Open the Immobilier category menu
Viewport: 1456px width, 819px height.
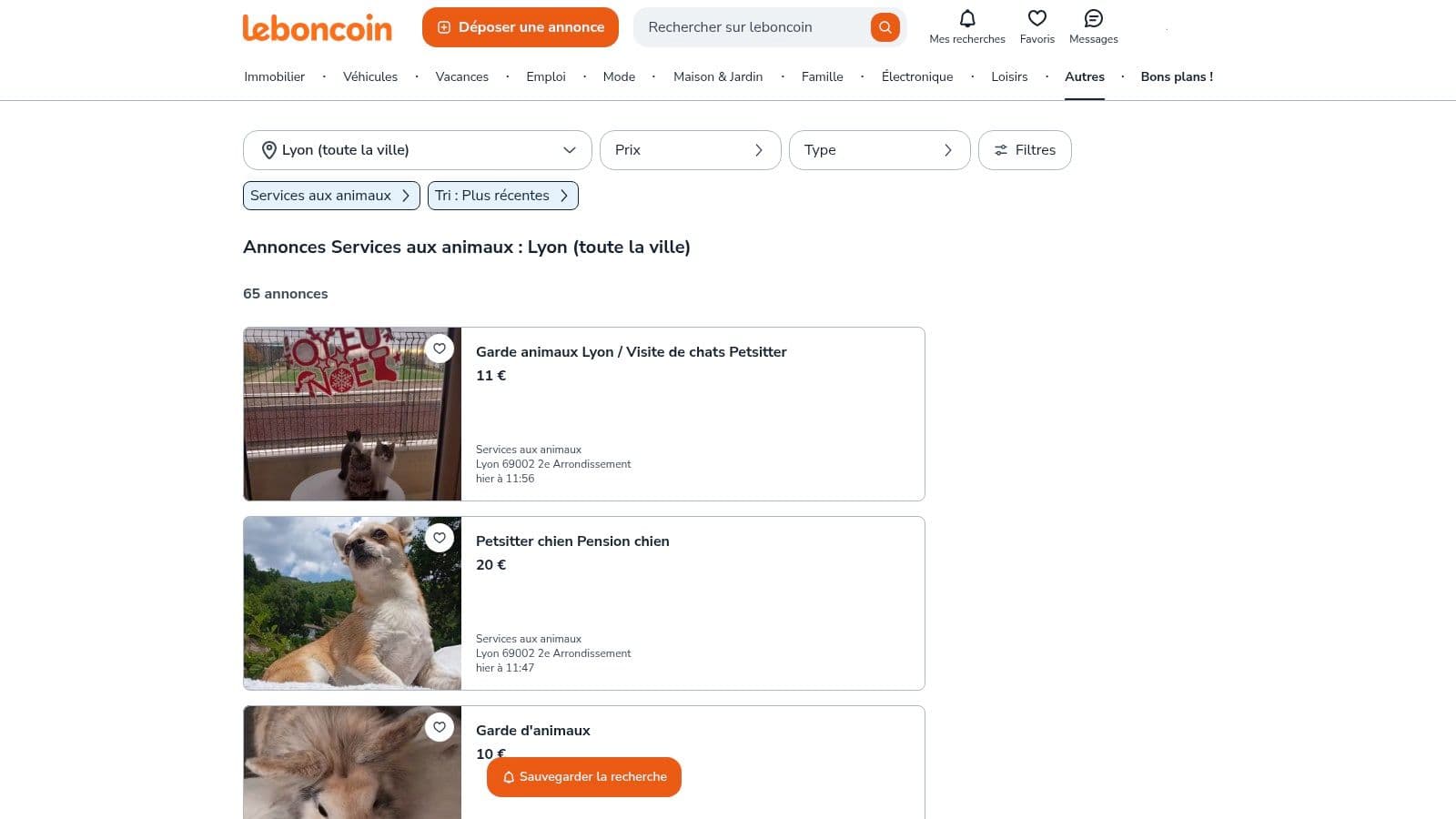pyautogui.click(x=274, y=76)
